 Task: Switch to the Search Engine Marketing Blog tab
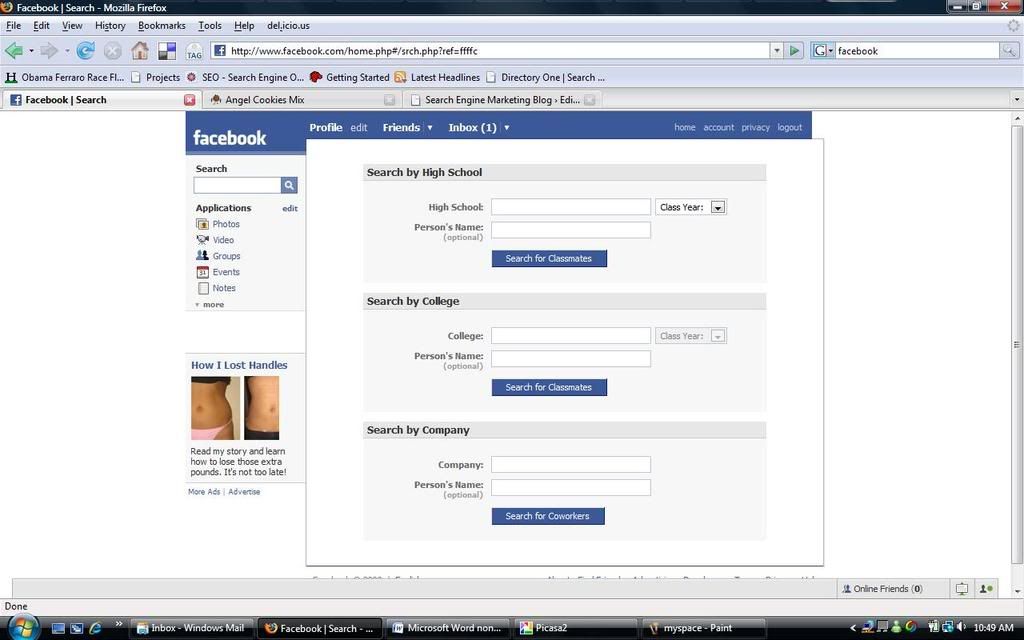click(502, 99)
